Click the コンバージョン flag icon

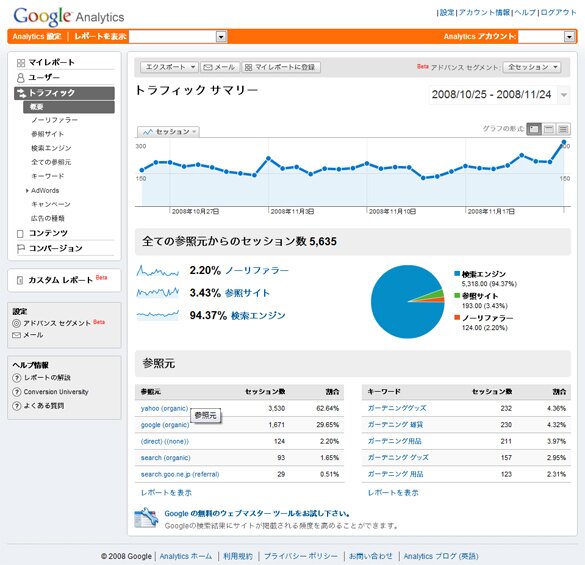pos(21,249)
